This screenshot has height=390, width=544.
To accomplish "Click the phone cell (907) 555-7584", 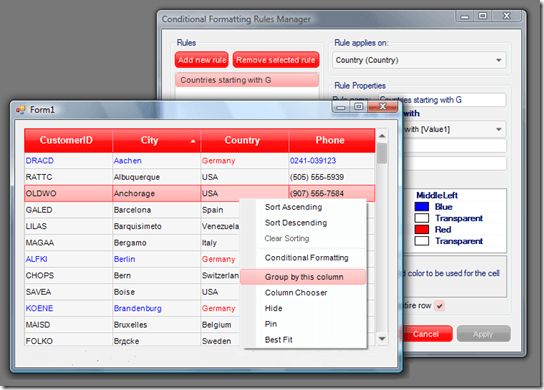I will pos(332,193).
